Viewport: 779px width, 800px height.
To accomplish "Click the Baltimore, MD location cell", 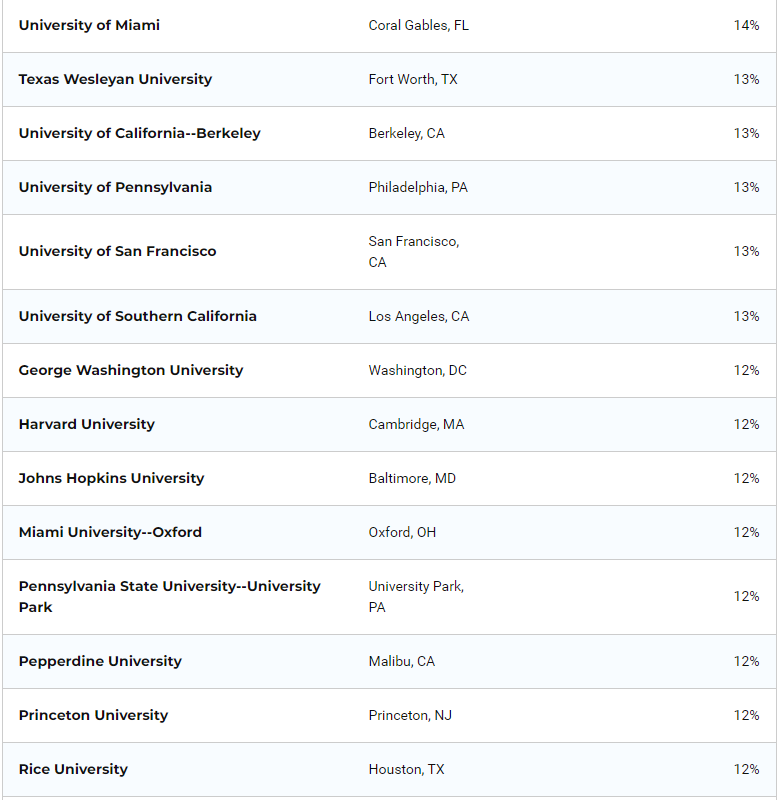I will click(x=411, y=478).
